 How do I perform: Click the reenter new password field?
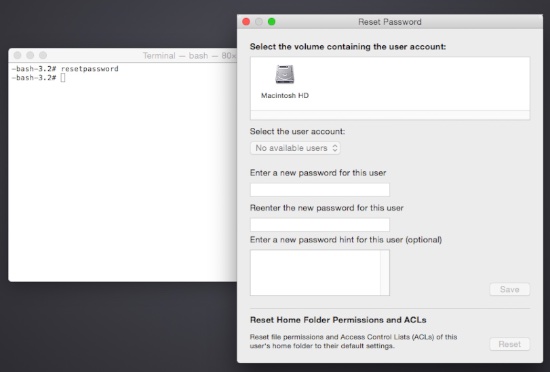click(320, 225)
